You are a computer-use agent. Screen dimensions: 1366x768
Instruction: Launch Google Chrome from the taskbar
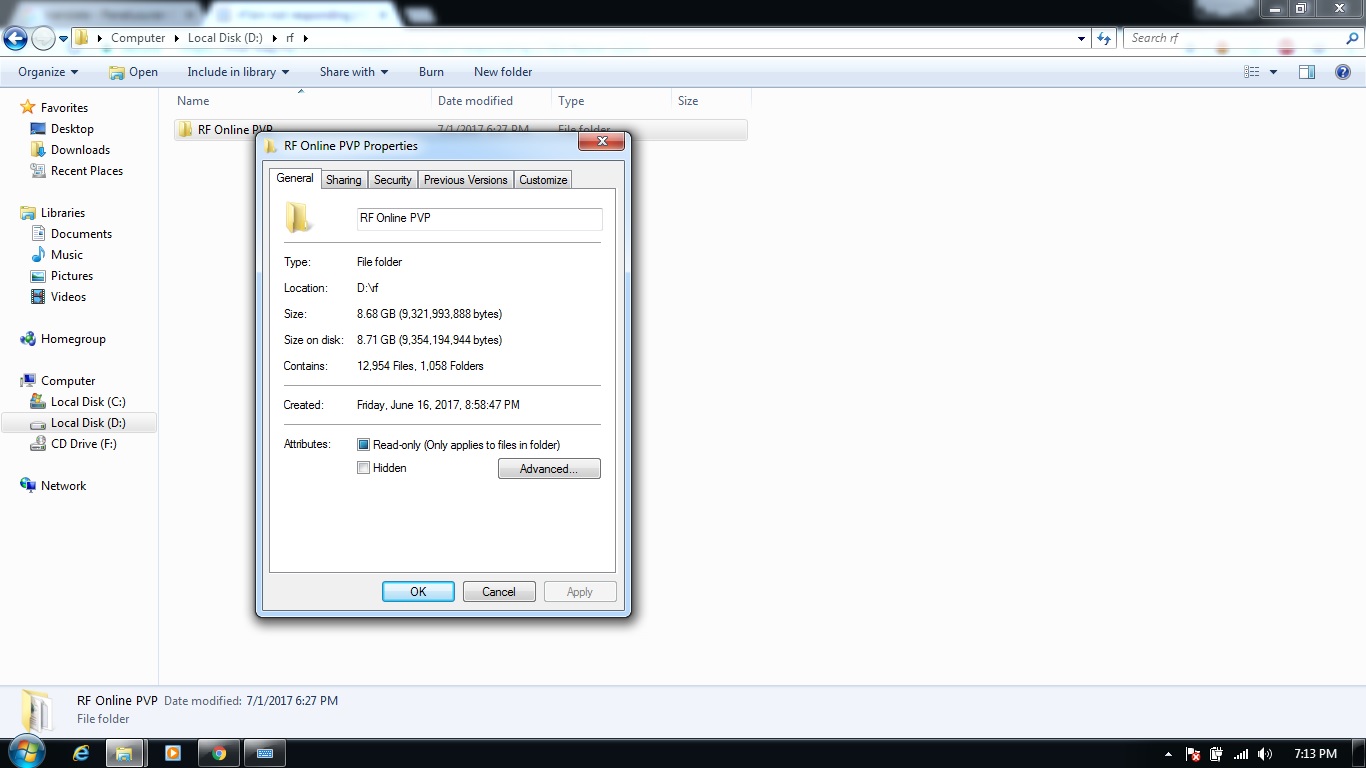219,753
